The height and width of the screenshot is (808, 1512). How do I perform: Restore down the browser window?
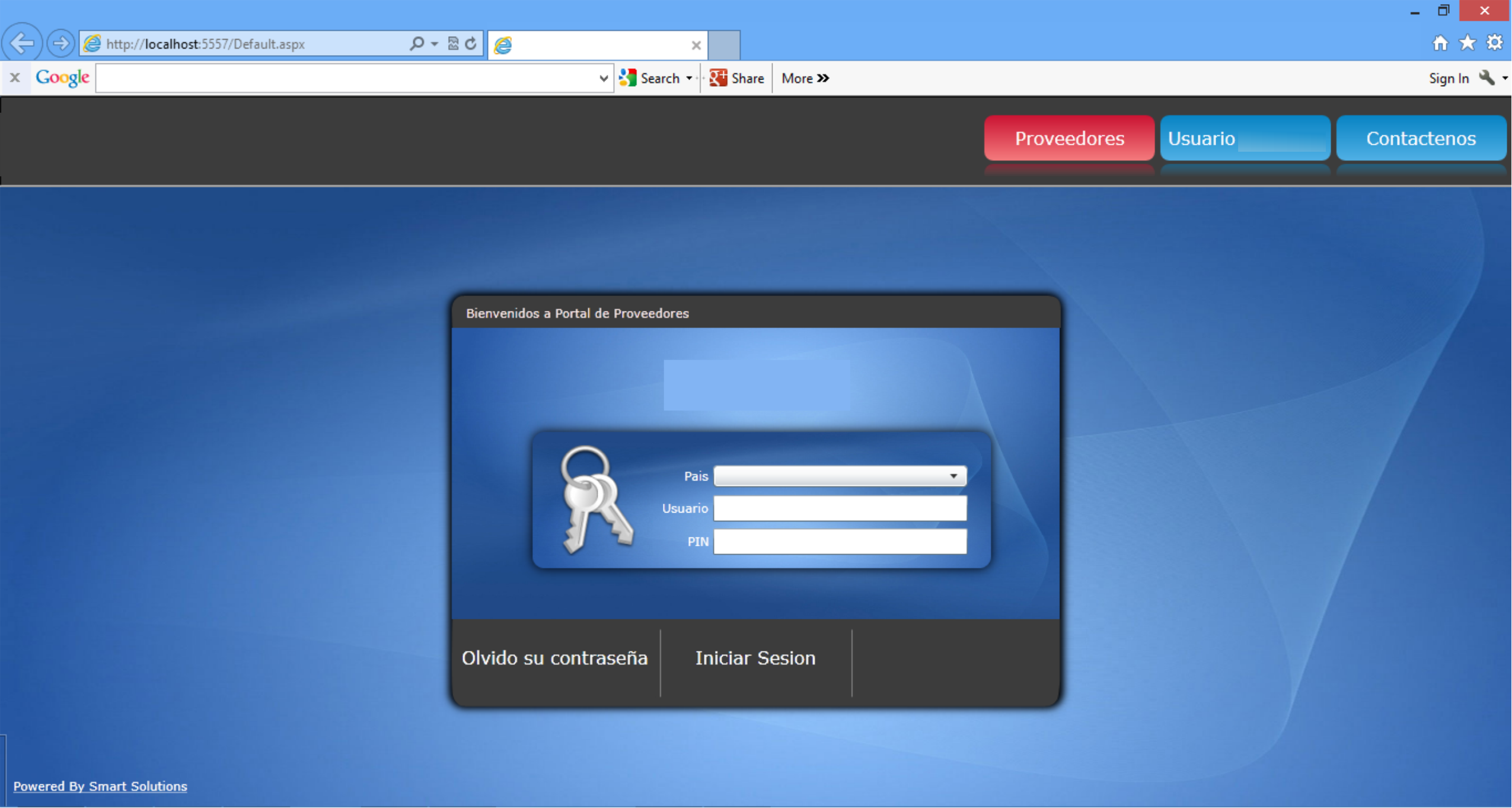click(1444, 11)
